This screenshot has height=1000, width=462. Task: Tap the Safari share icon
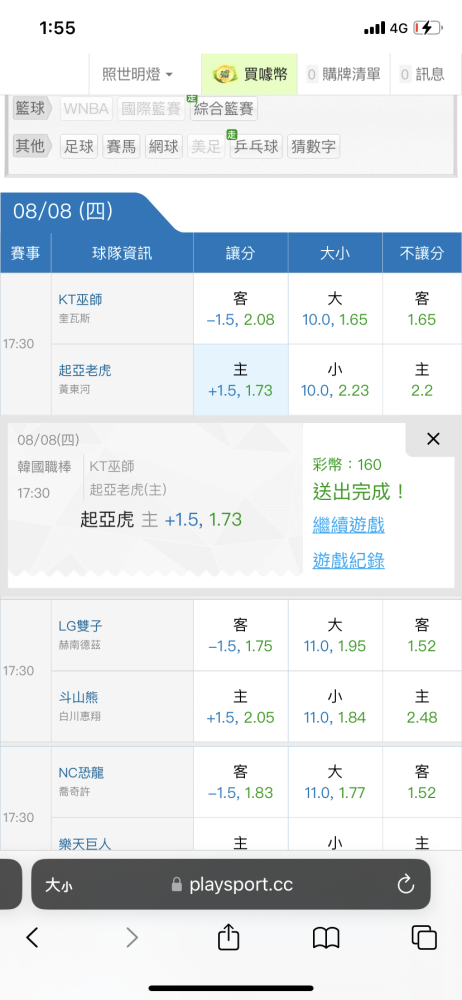pyautogui.click(x=228, y=938)
